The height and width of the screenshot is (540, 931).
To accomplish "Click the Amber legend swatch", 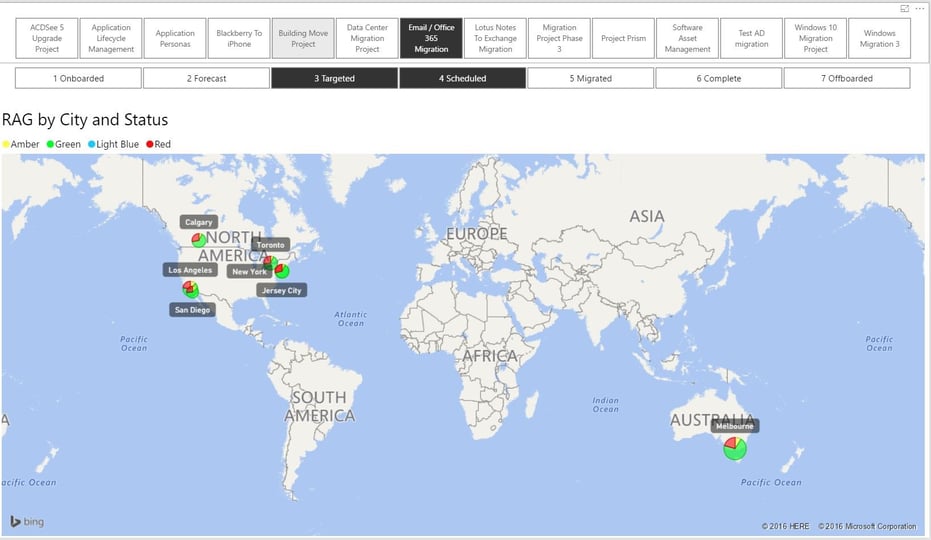I will click(6, 144).
